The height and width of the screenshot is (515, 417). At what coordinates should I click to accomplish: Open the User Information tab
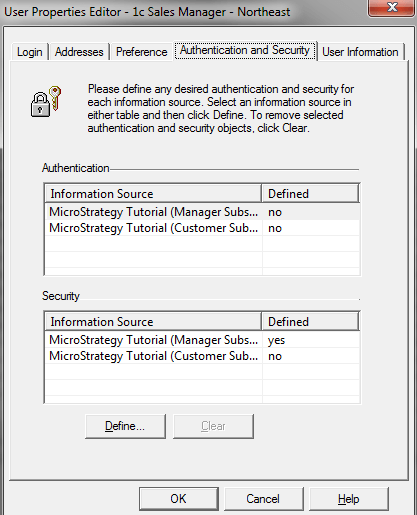[360, 52]
